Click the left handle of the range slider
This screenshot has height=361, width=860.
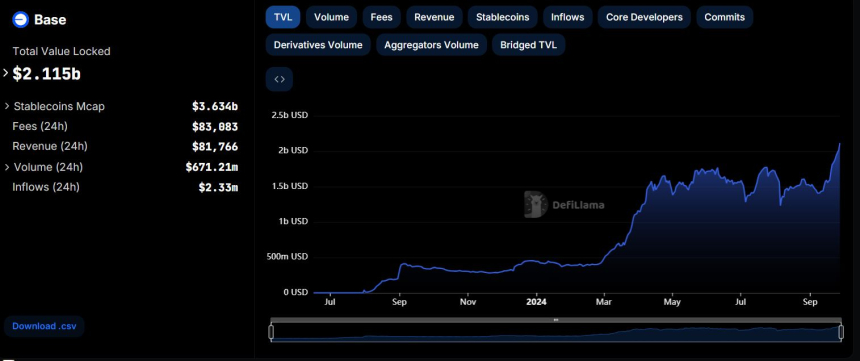pos(271,332)
